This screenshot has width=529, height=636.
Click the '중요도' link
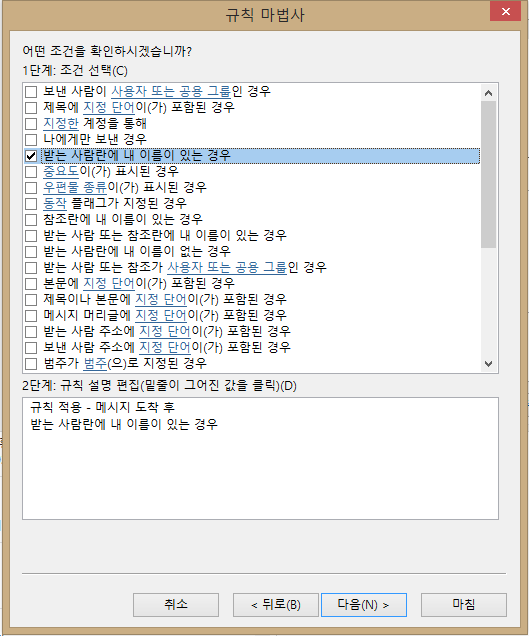tap(61, 171)
